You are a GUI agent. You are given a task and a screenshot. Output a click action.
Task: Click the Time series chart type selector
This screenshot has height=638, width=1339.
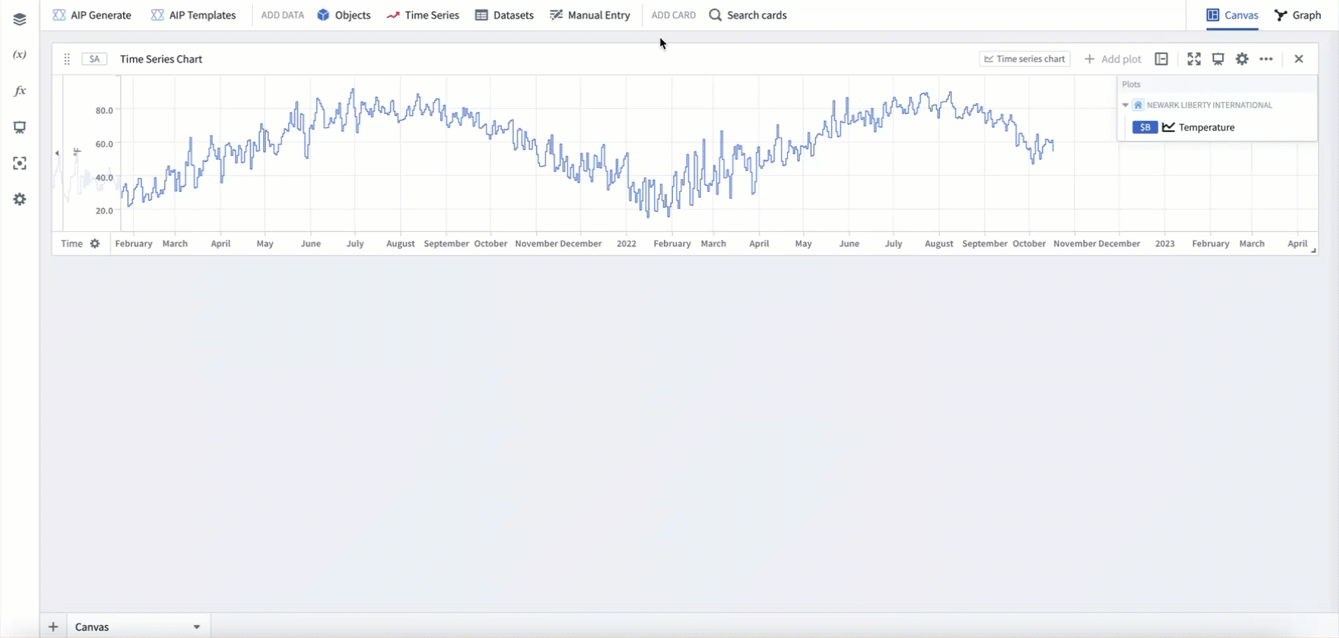tap(1024, 59)
